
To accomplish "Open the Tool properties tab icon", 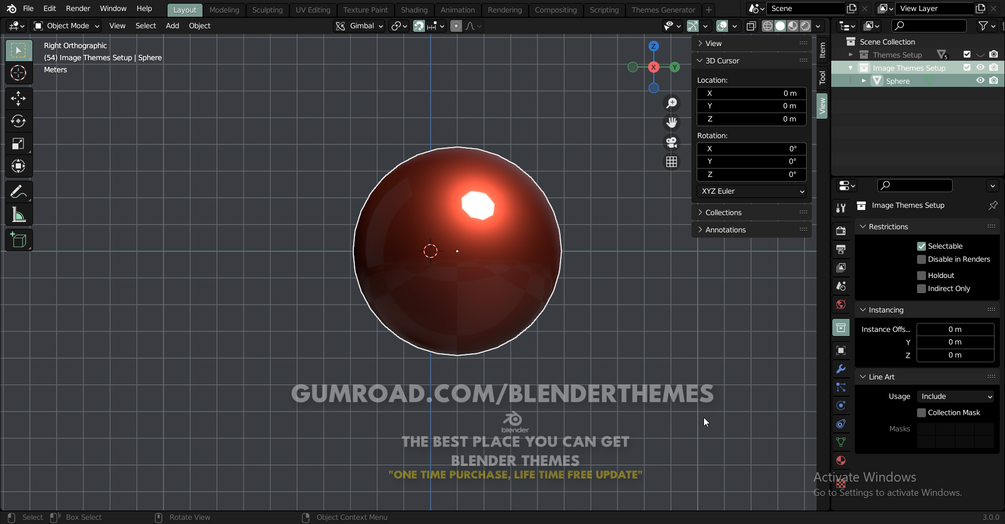I will tap(841, 208).
